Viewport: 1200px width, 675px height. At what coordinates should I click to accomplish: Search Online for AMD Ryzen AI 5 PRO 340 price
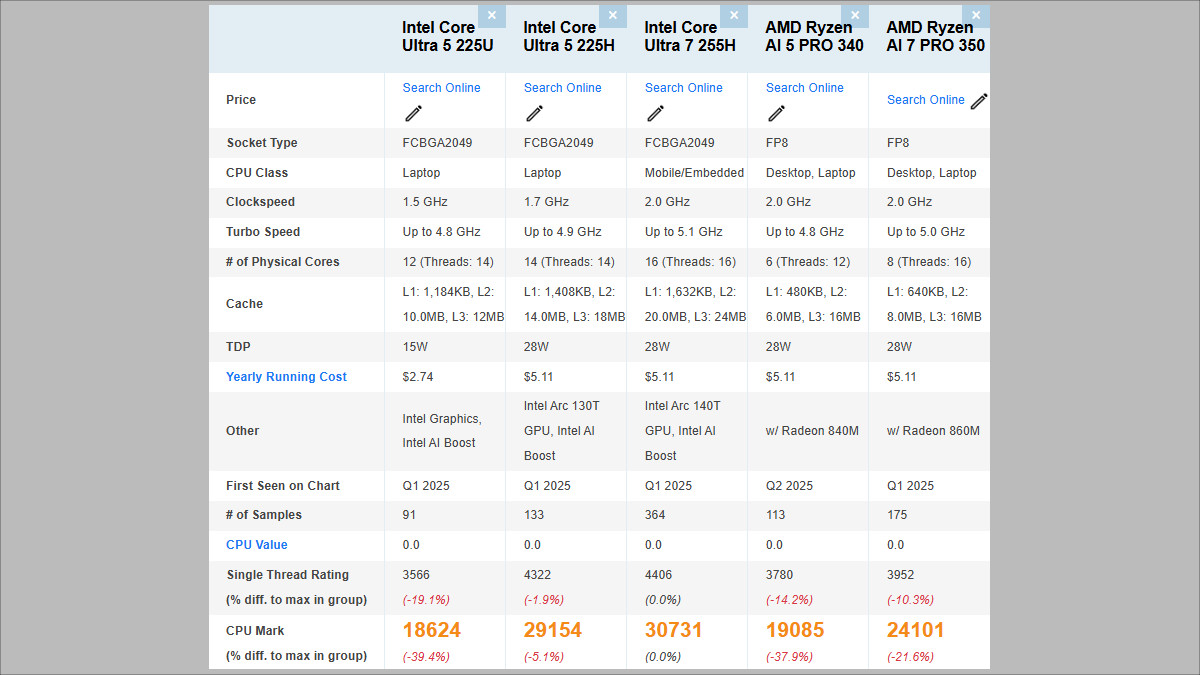point(804,87)
